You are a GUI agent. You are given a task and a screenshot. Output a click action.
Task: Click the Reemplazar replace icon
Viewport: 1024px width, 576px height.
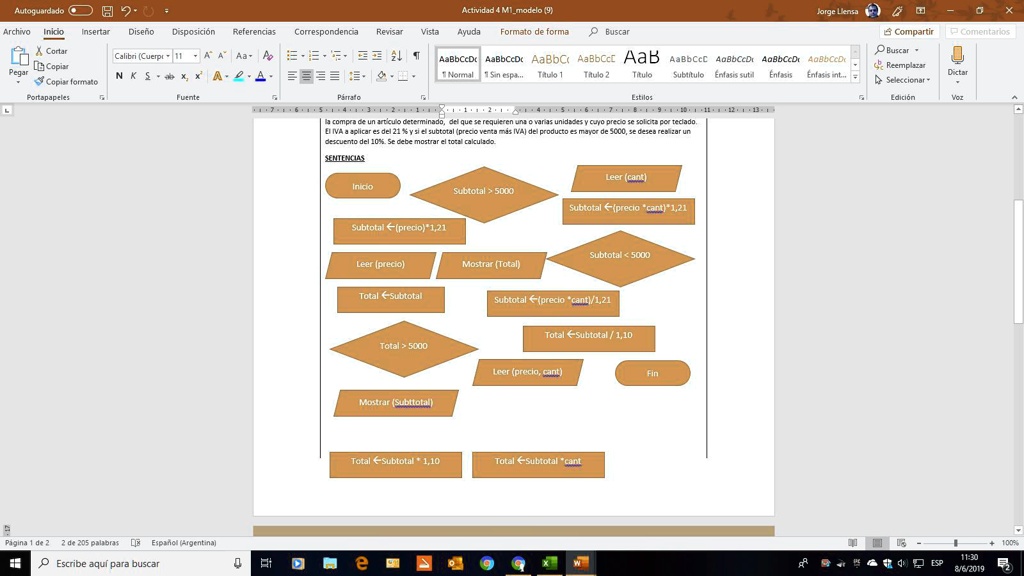point(878,64)
